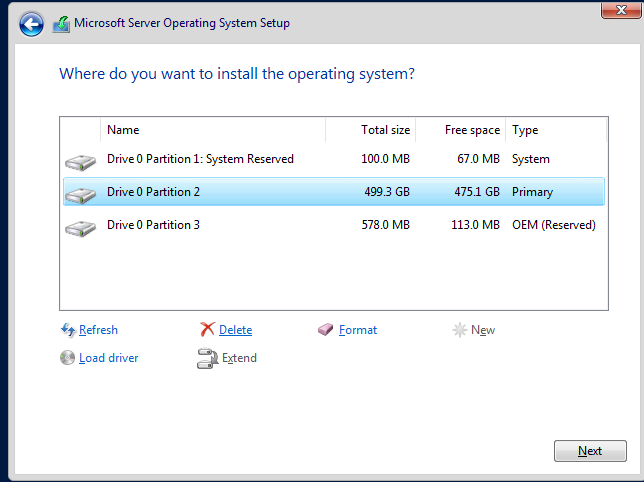Click the Extend partition link
The height and width of the screenshot is (484, 644).
click(x=239, y=358)
